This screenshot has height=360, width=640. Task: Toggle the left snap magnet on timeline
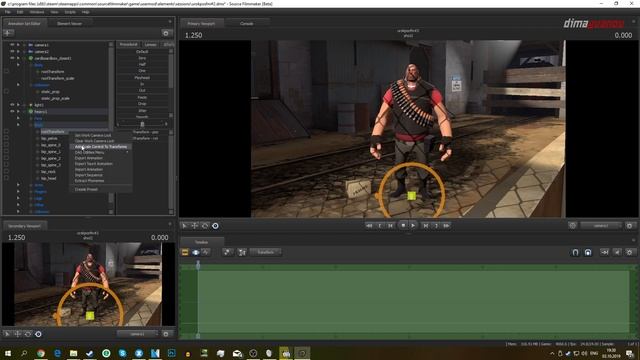[x=575, y=252]
